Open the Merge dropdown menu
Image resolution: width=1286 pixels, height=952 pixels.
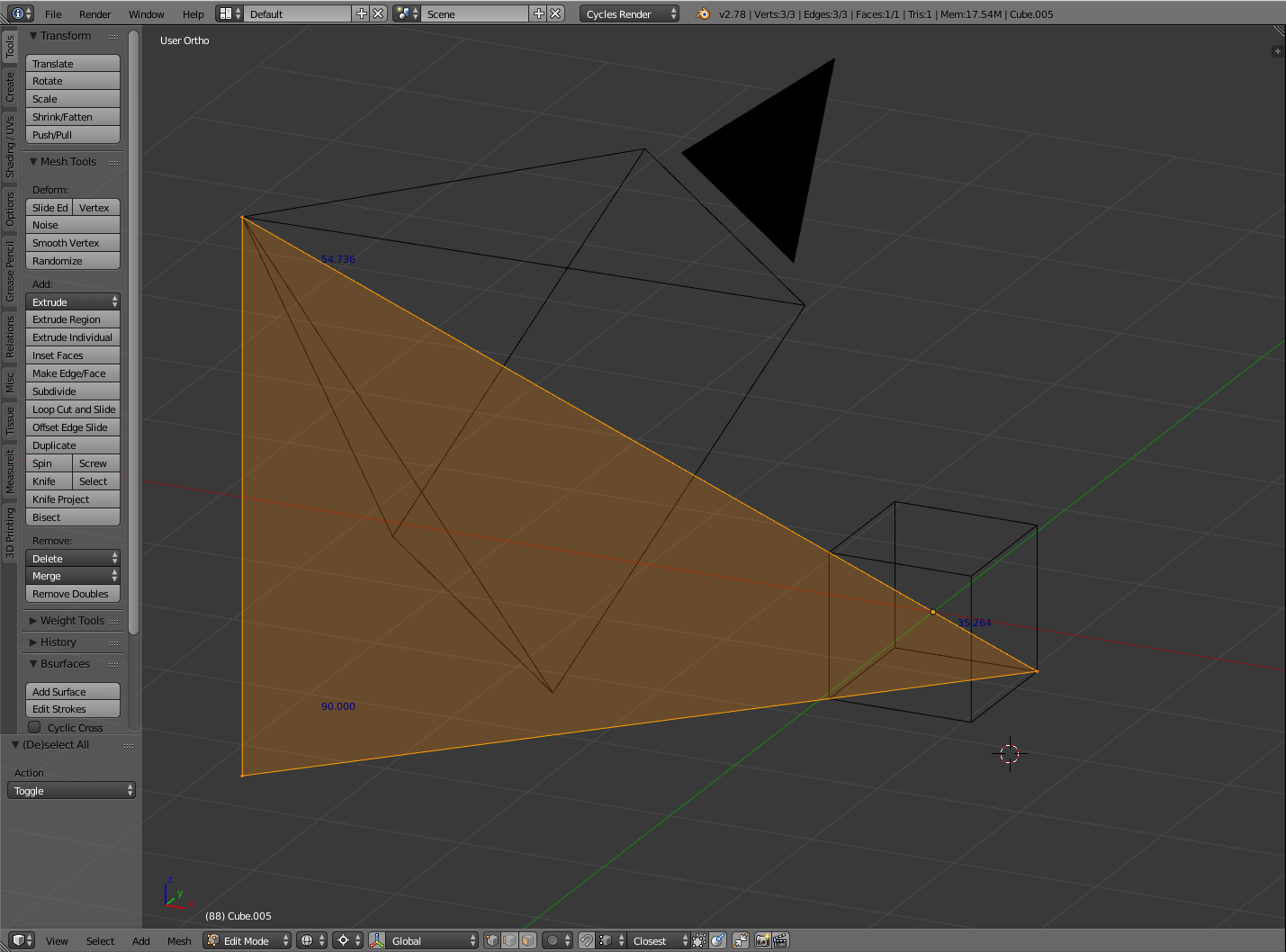tap(73, 576)
